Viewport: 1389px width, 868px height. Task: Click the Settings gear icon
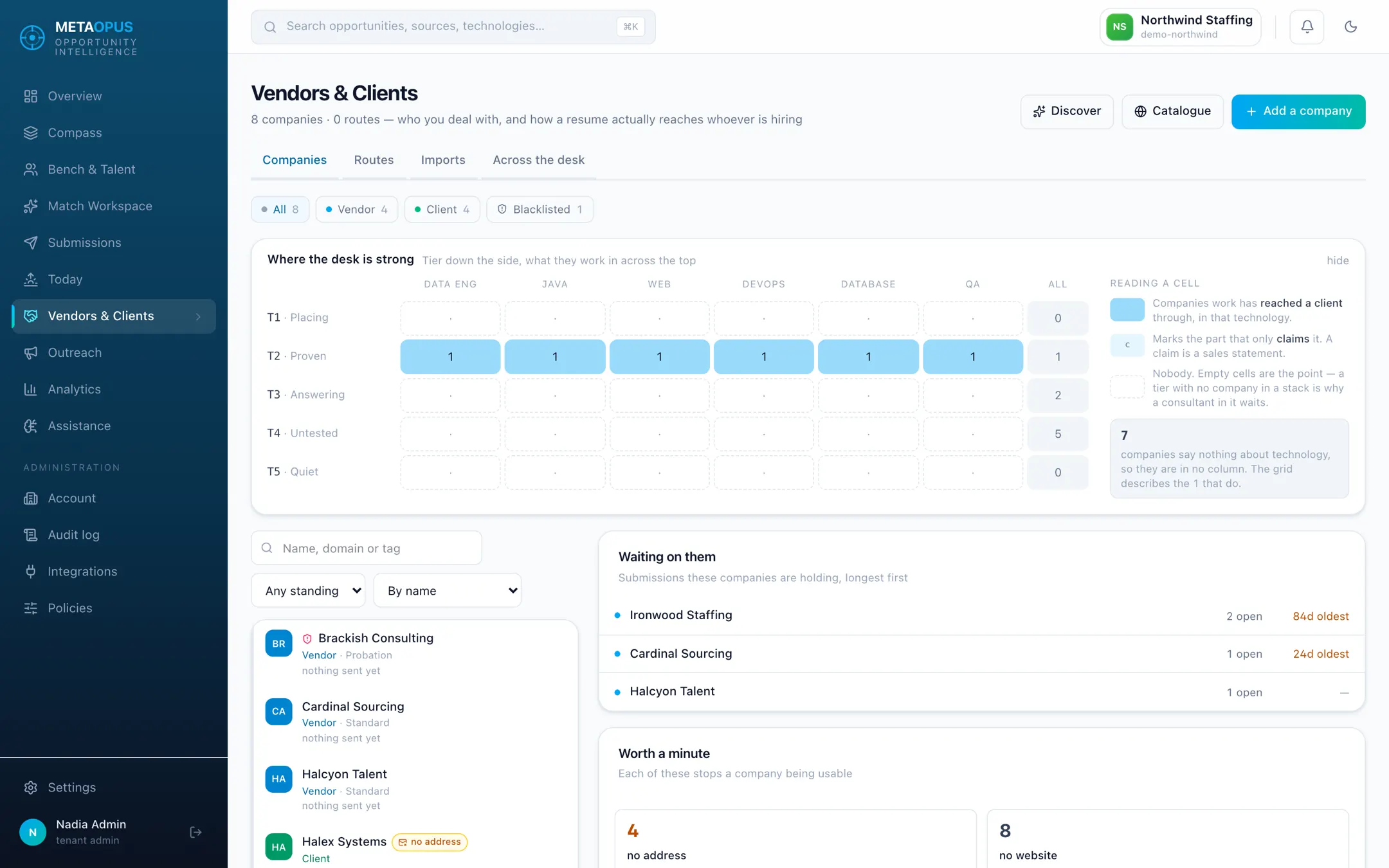(31, 788)
